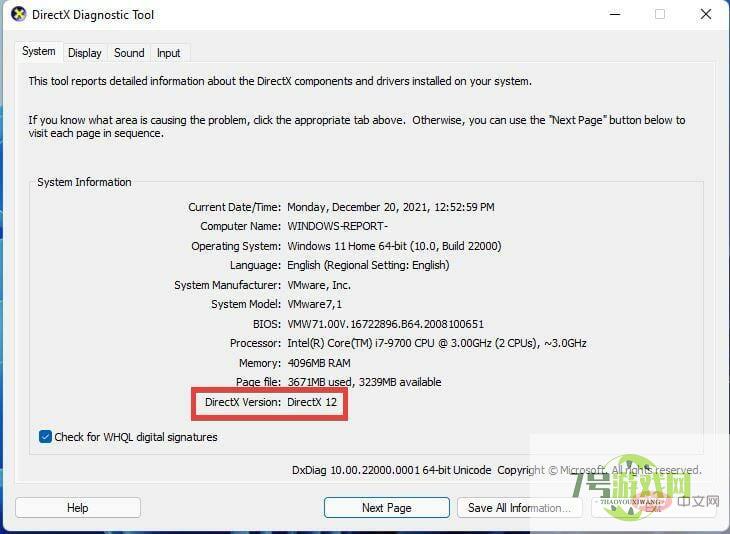Click the Processor label
The height and width of the screenshot is (534, 730).
click(256, 343)
